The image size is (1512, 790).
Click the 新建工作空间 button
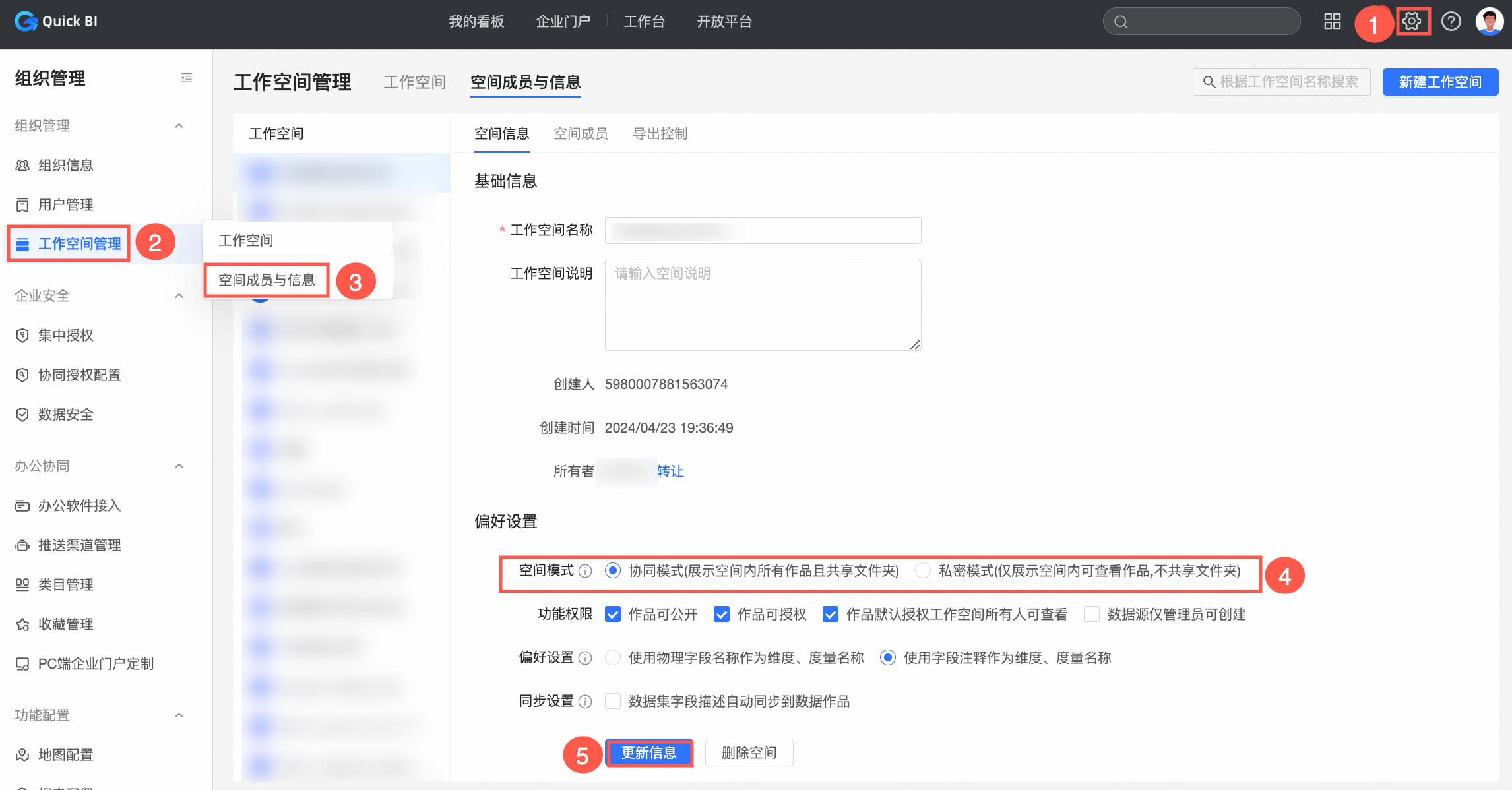(1440, 82)
